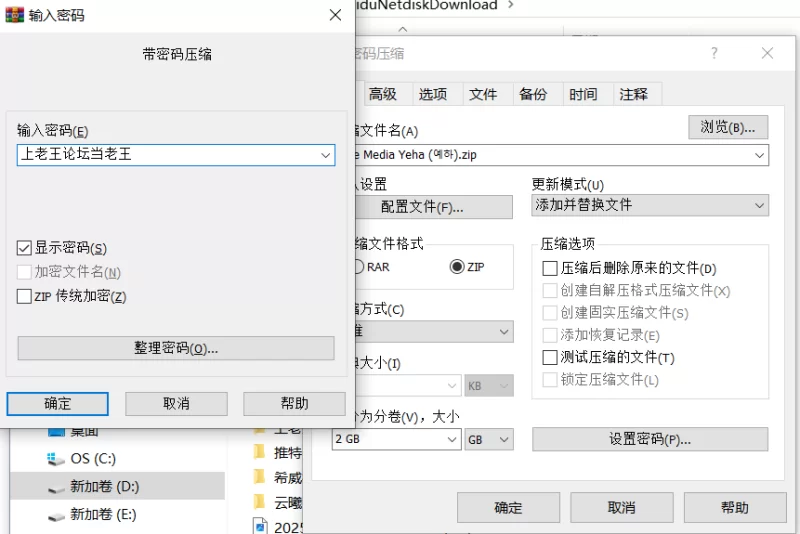Select the OS (C:) drive icon
This screenshot has width=800, height=534.
pos(57,459)
